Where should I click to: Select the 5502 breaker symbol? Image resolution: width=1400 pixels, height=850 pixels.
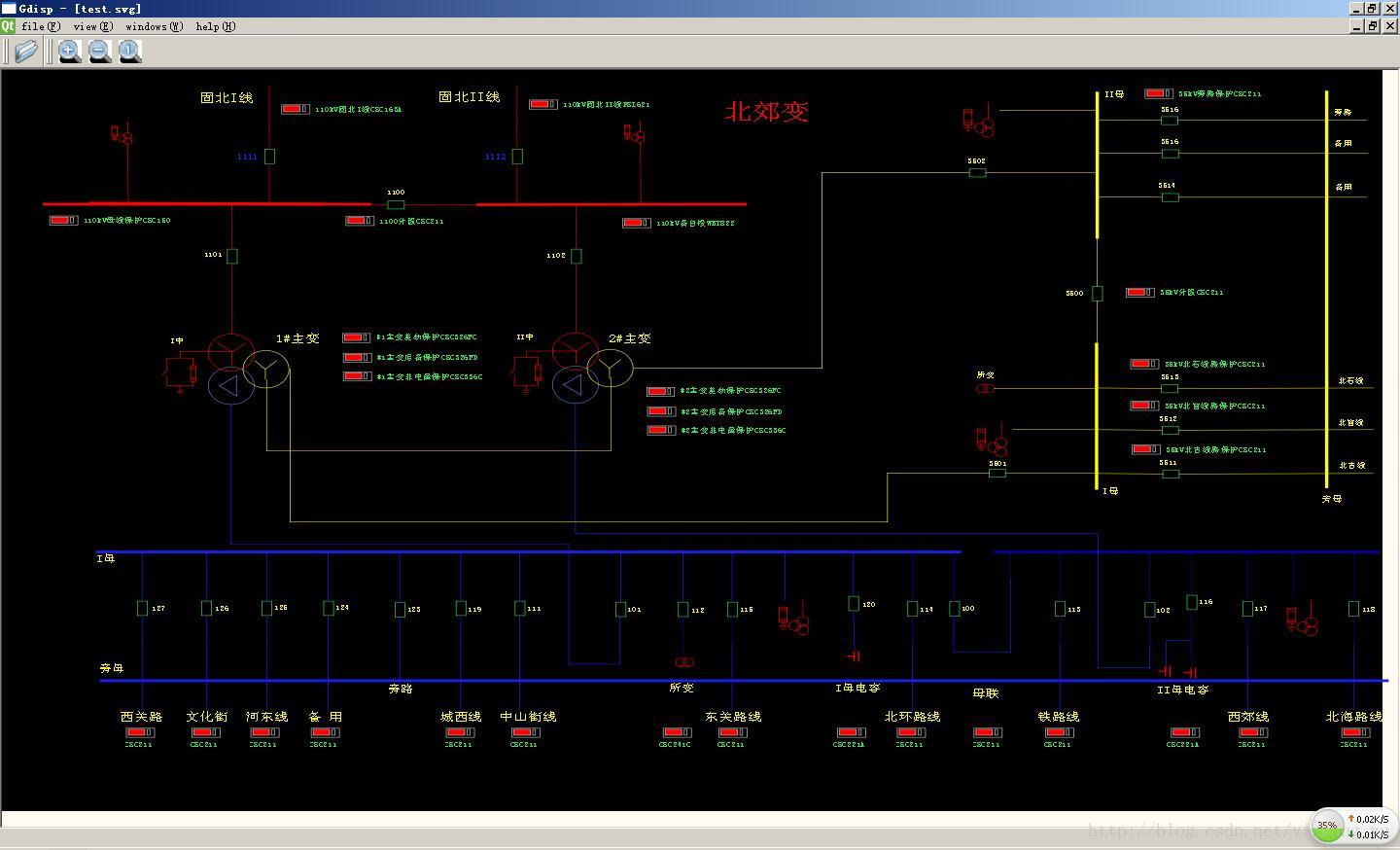click(x=977, y=172)
